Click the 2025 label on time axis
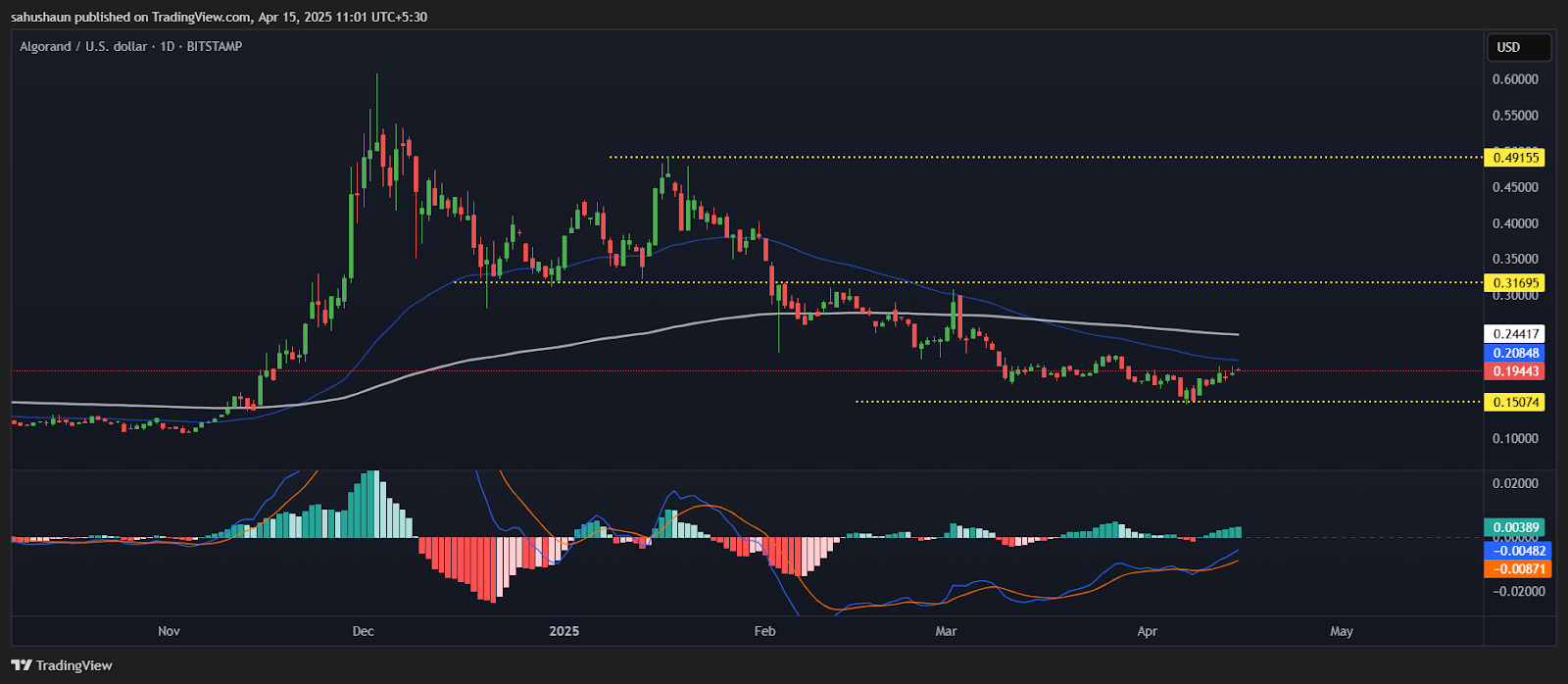Viewport: 1568px width, 684px height. point(564,631)
